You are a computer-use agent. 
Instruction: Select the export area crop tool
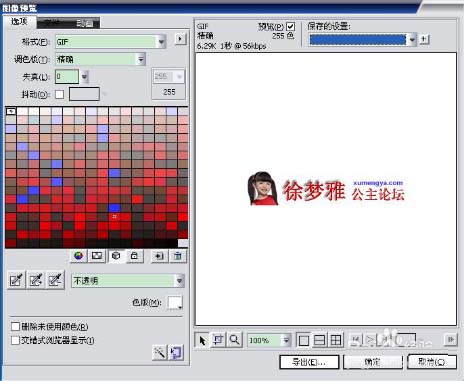click(218, 340)
